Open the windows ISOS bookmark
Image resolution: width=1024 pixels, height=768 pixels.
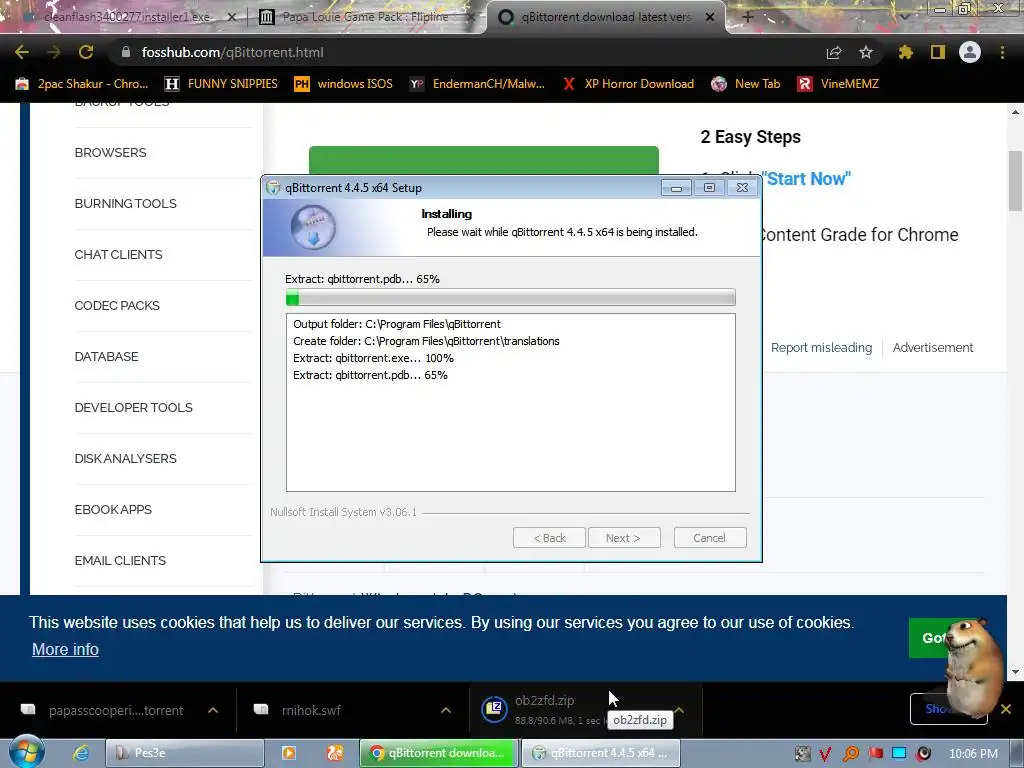(344, 84)
